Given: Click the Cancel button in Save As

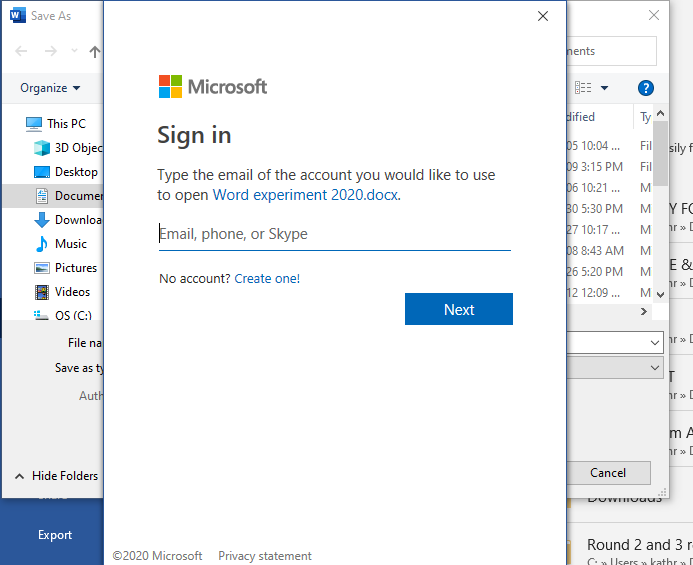Looking at the screenshot, I should coord(608,473).
